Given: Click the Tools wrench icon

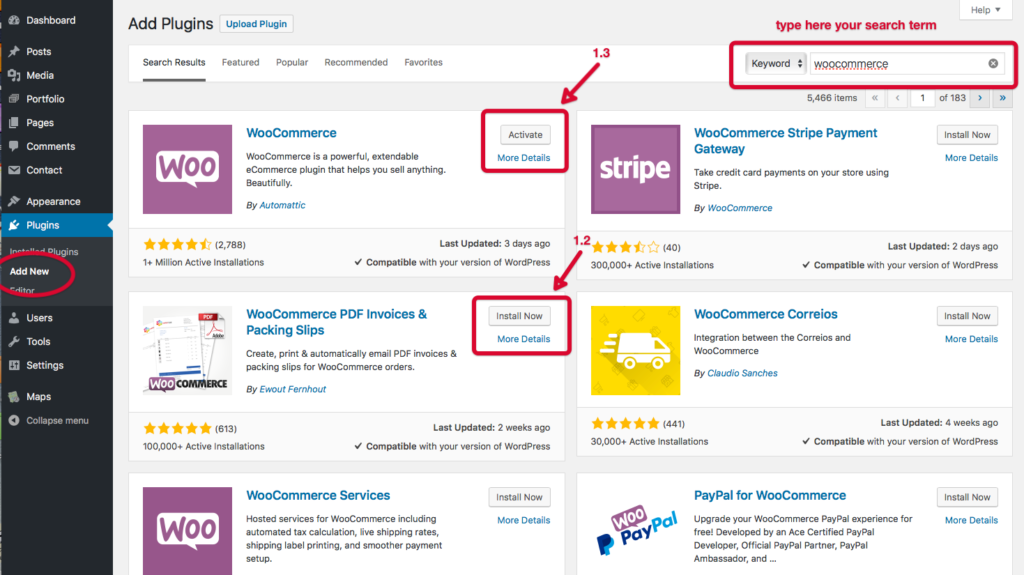Looking at the screenshot, I should [x=14, y=341].
